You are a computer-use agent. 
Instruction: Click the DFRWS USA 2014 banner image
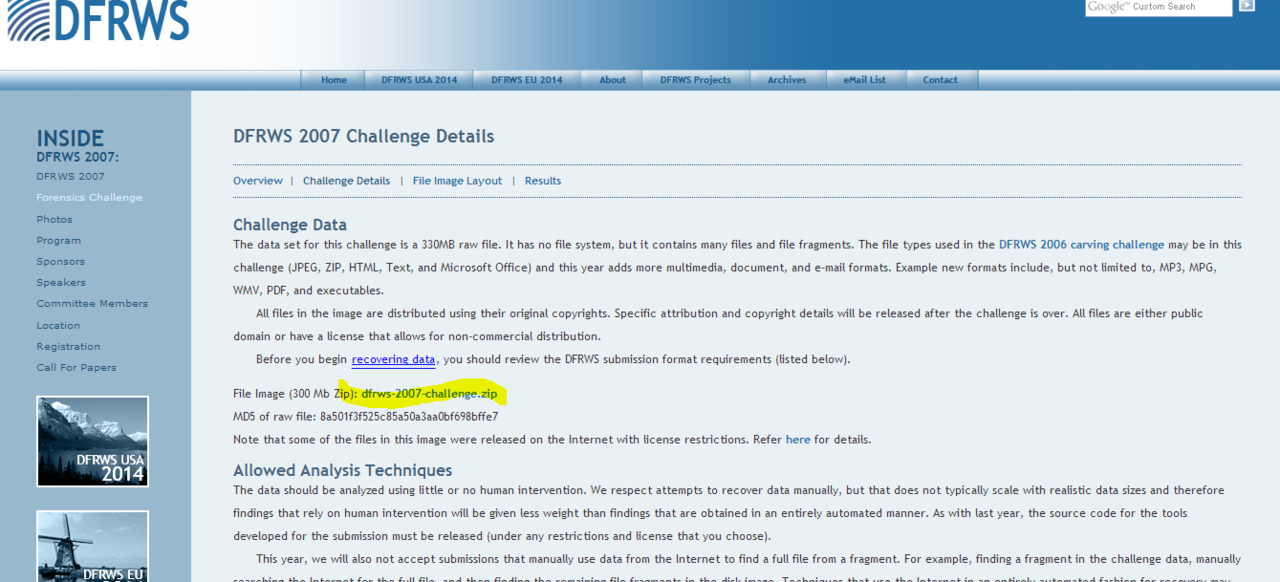click(x=93, y=441)
